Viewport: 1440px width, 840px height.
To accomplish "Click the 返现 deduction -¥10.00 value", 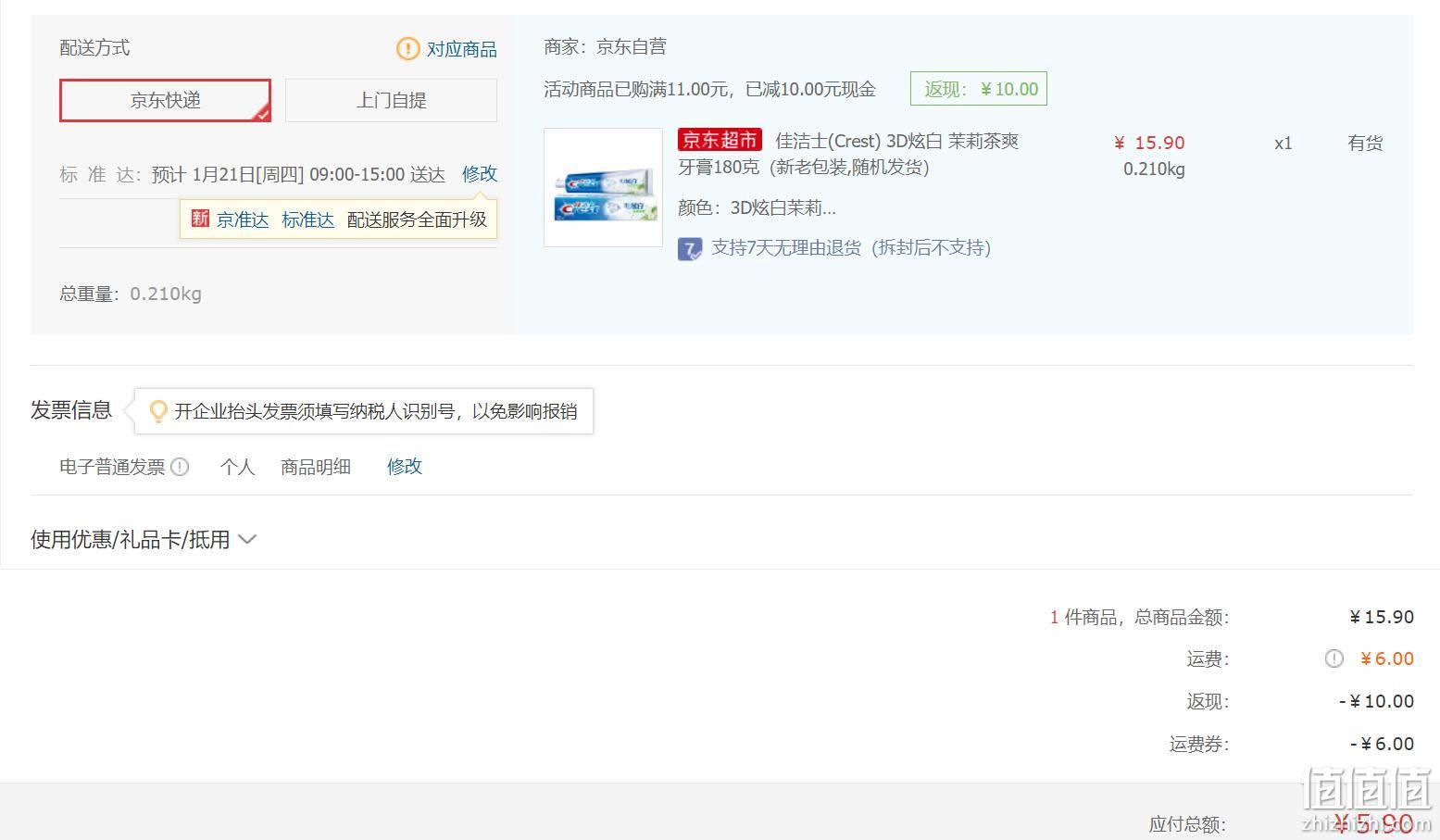I will [x=1376, y=701].
